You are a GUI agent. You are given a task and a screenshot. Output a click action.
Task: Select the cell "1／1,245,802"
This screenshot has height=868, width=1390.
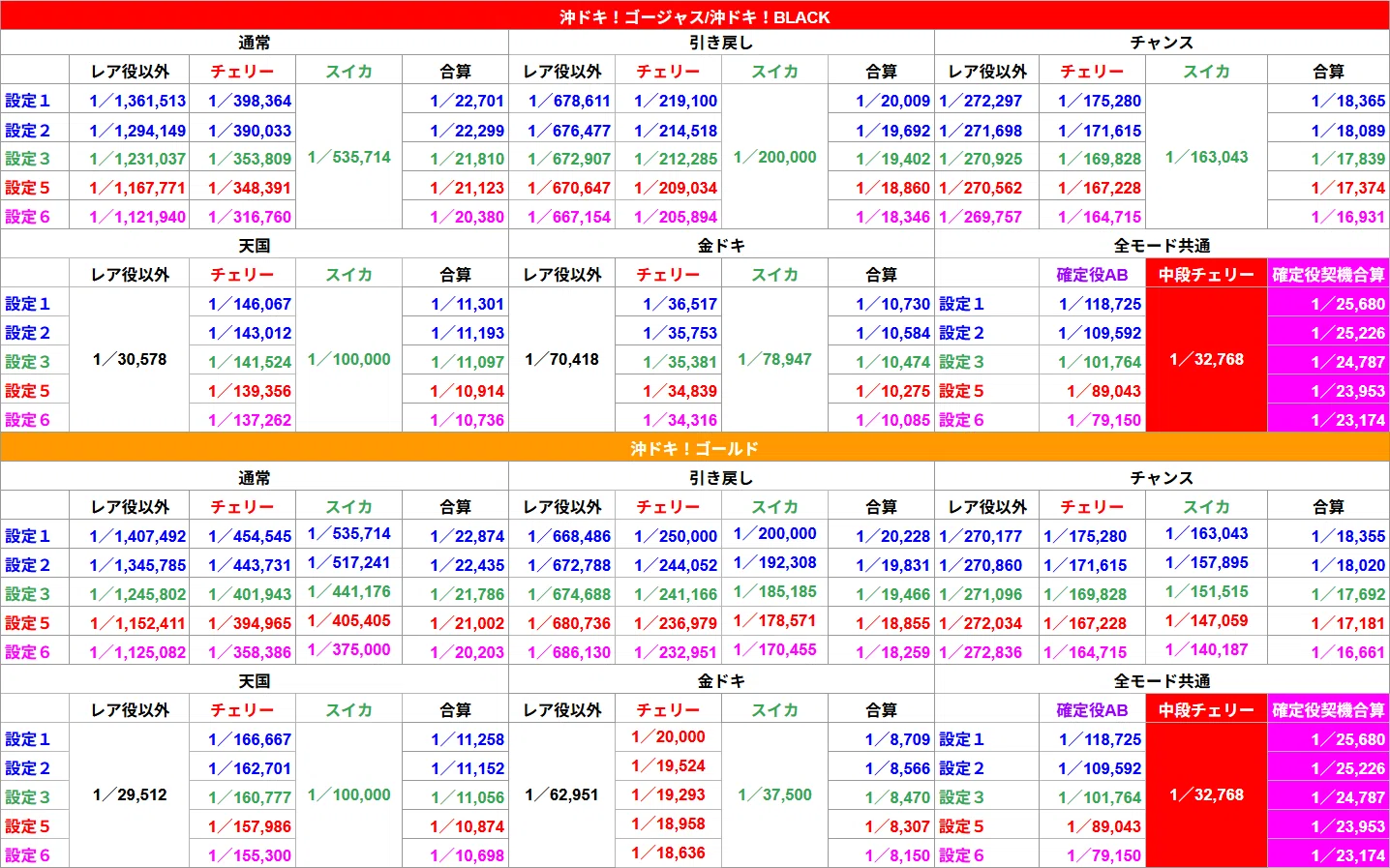point(130,594)
